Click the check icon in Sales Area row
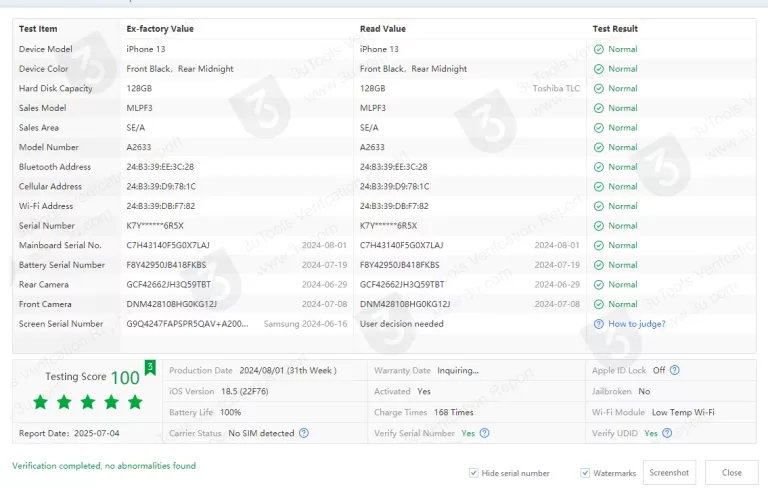768x489 pixels. (599, 128)
